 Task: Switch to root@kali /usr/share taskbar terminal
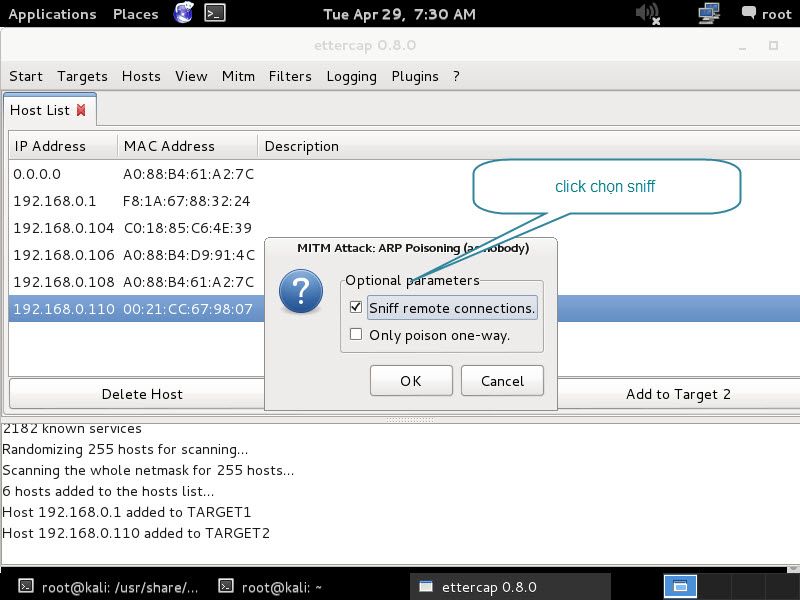[x=108, y=587]
